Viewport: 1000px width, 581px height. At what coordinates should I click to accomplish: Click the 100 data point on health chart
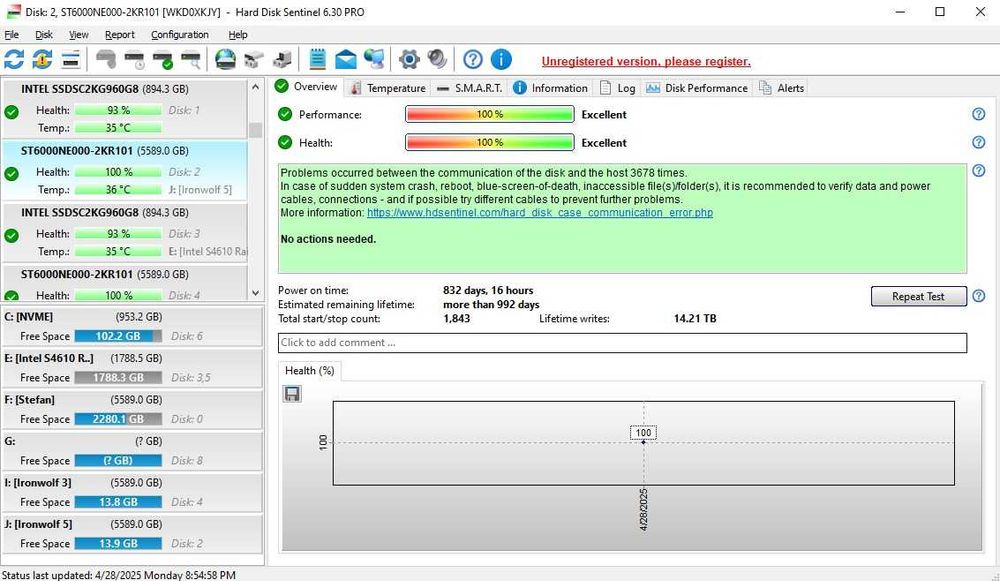(x=643, y=442)
